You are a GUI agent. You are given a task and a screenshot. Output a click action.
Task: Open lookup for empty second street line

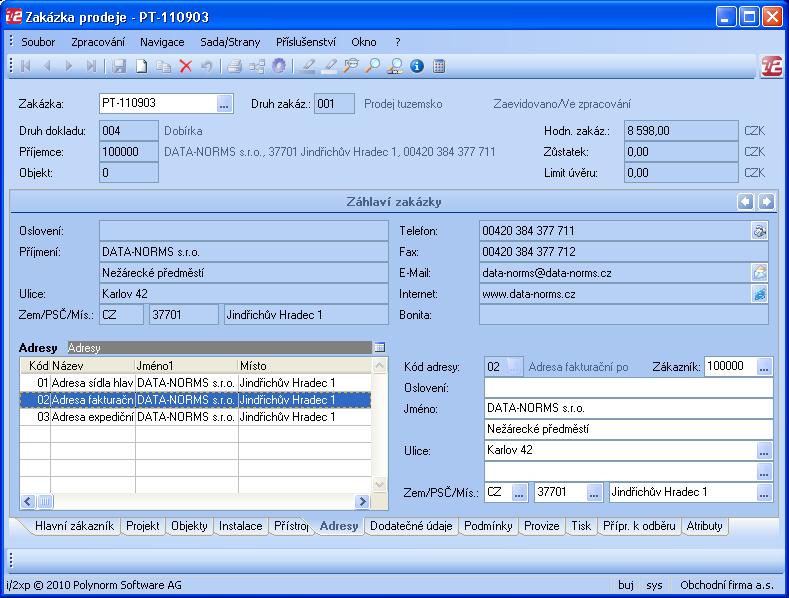(764, 471)
